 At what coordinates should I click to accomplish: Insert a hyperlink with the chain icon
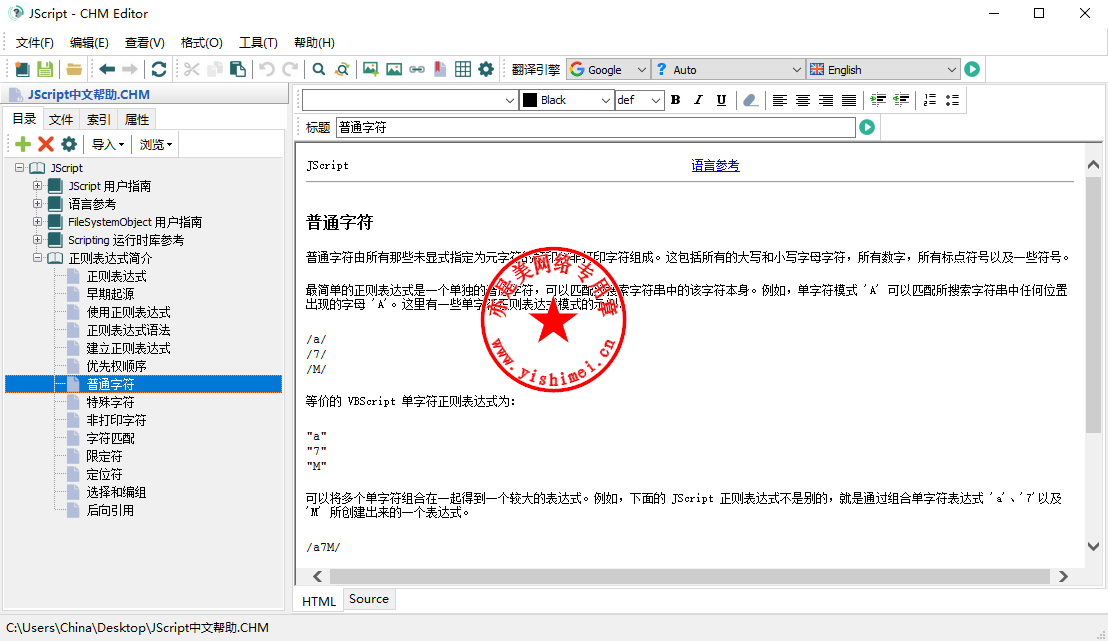417,69
